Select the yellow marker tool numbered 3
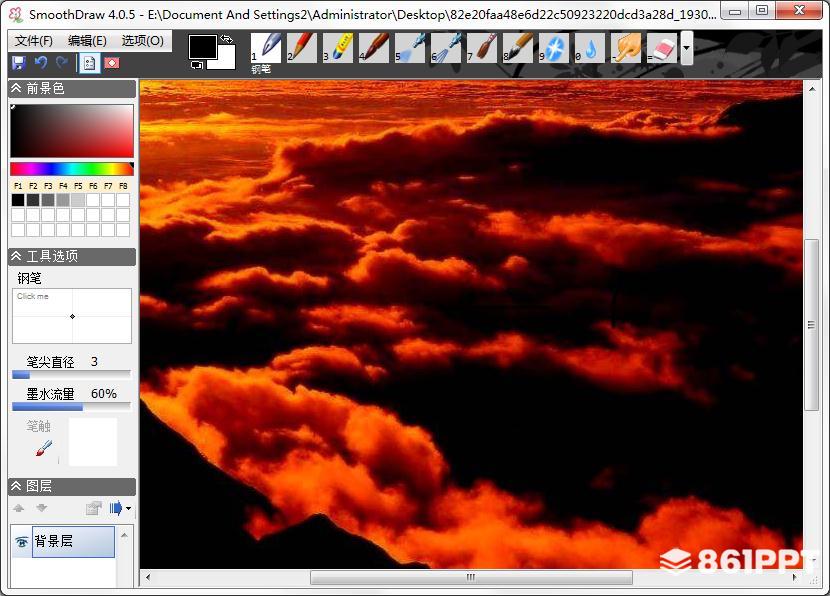The height and width of the screenshot is (596, 830). [338, 48]
